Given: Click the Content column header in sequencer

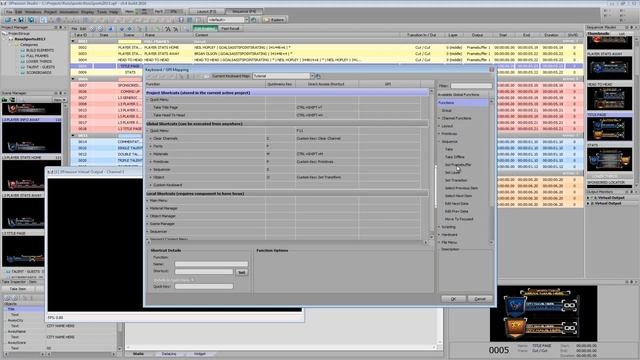Looking at the screenshot, I should pyautogui.click(x=202, y=35).
